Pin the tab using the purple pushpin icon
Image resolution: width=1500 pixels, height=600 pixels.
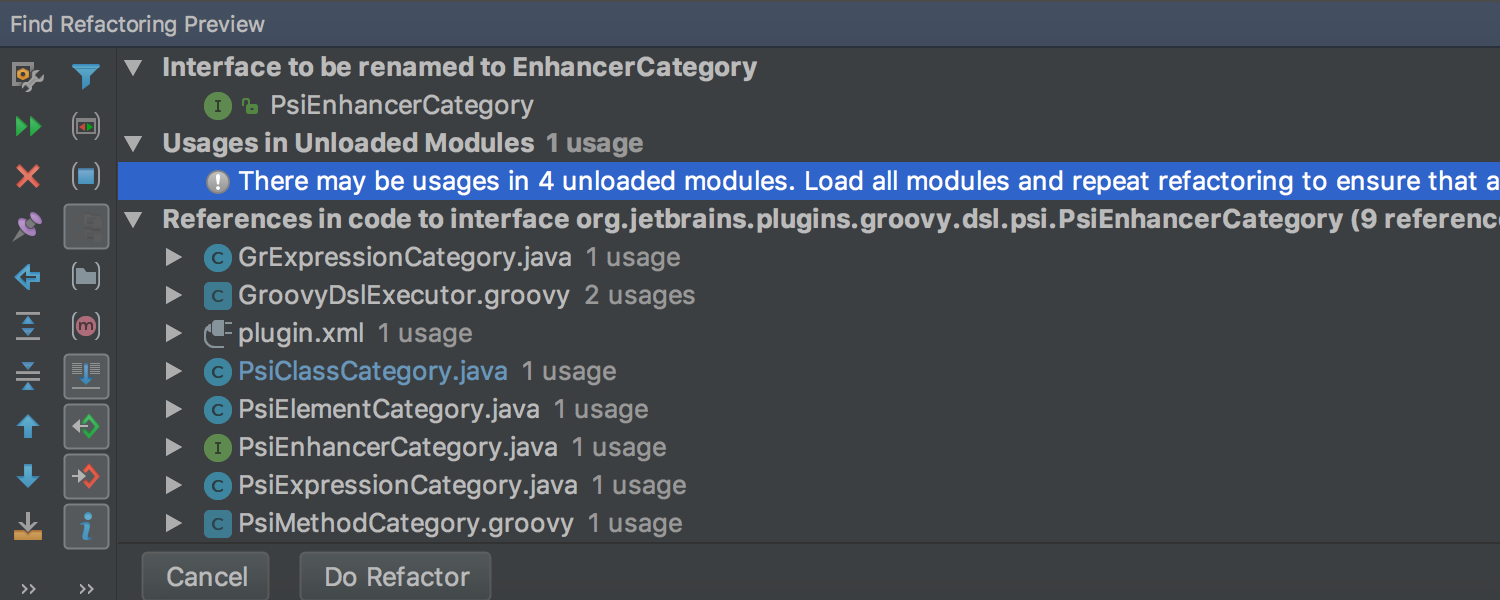[x=28, y=227]
